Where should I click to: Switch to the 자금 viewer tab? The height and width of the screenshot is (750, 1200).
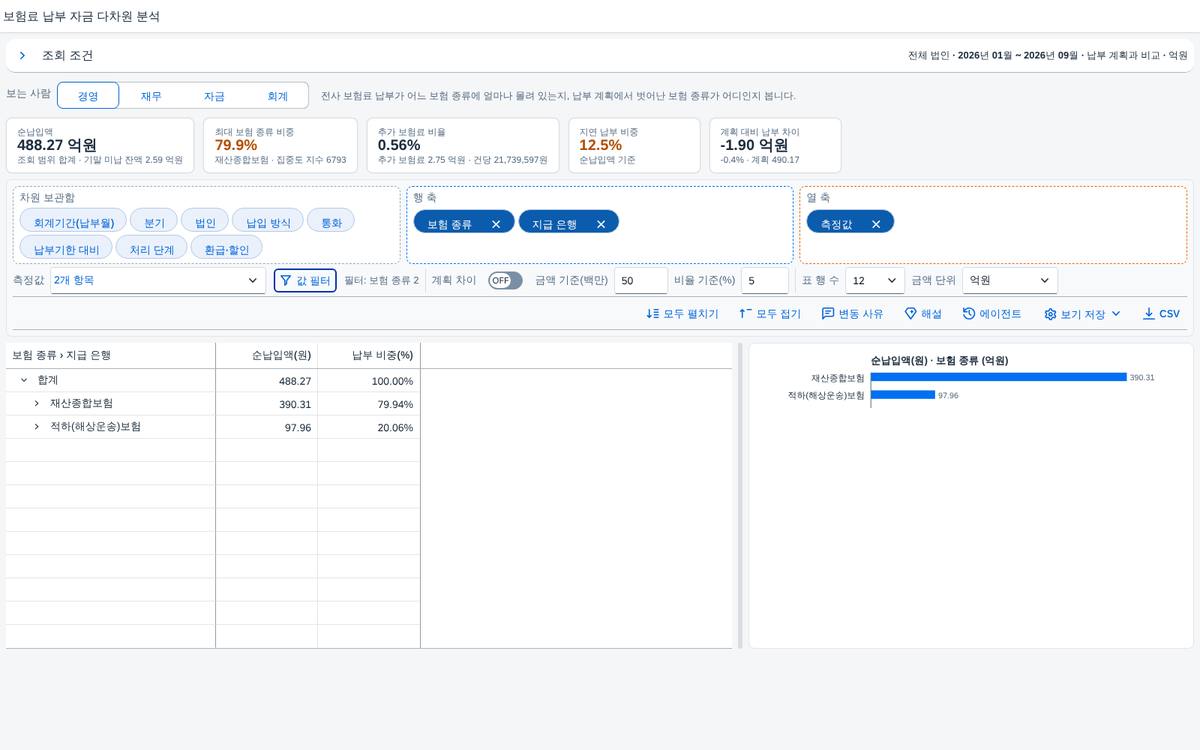(214, 96)
